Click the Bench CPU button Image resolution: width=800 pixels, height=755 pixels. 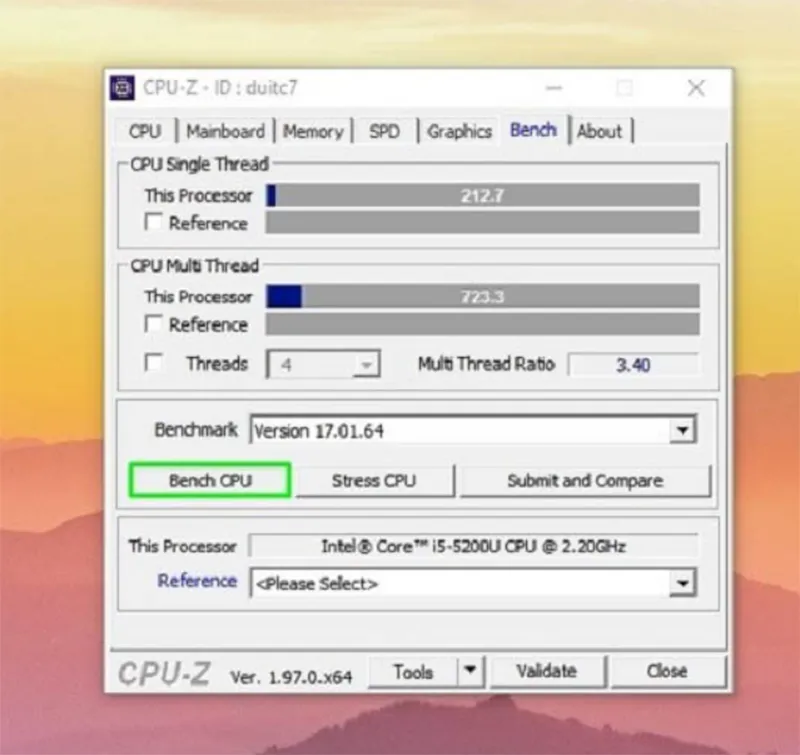pyautogui.click(x=210, y=480)
